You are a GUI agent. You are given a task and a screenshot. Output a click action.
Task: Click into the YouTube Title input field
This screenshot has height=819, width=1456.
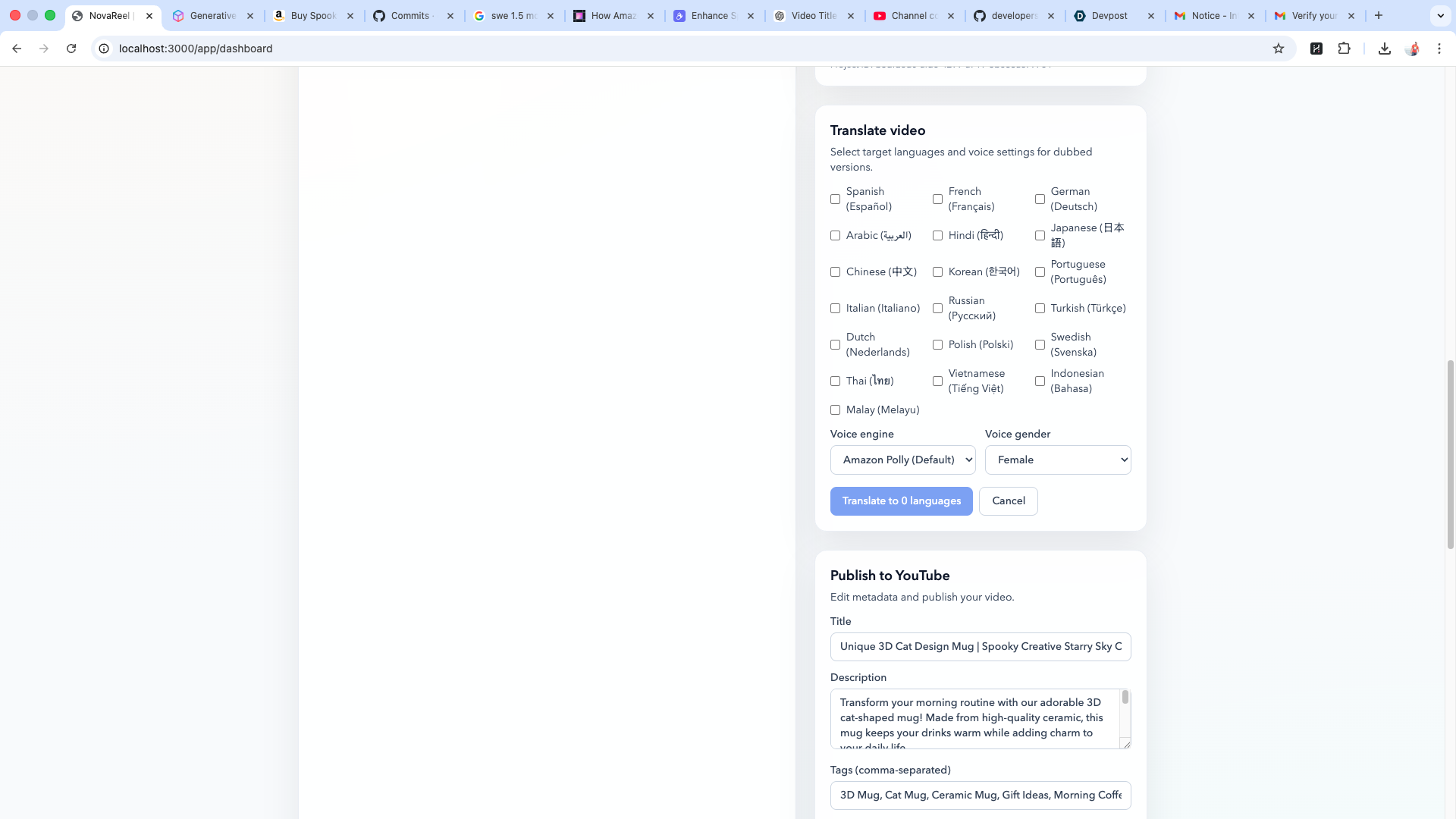click(x=980, y=647)
